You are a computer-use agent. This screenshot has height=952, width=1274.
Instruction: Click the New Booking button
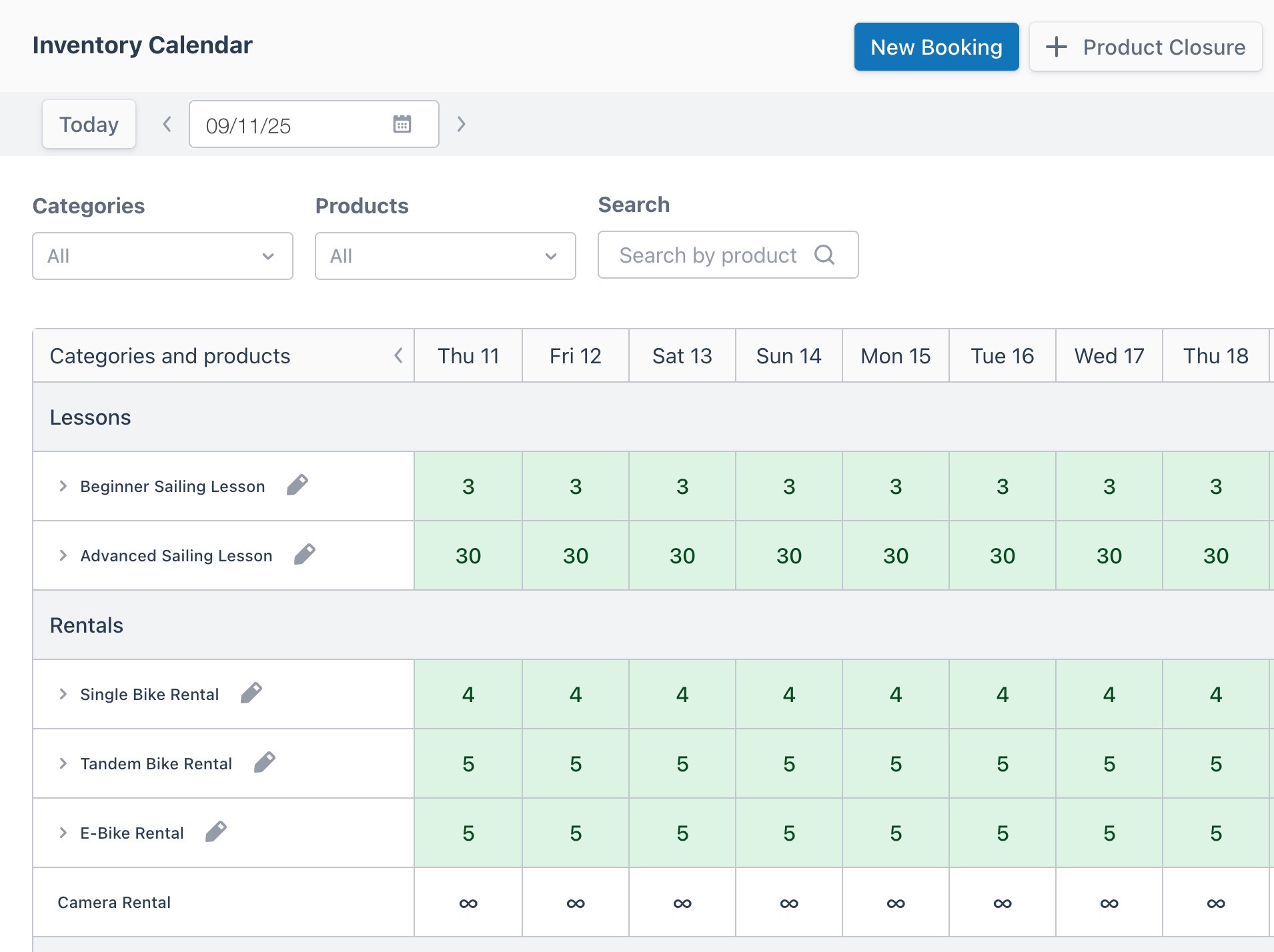coord(936,47)
